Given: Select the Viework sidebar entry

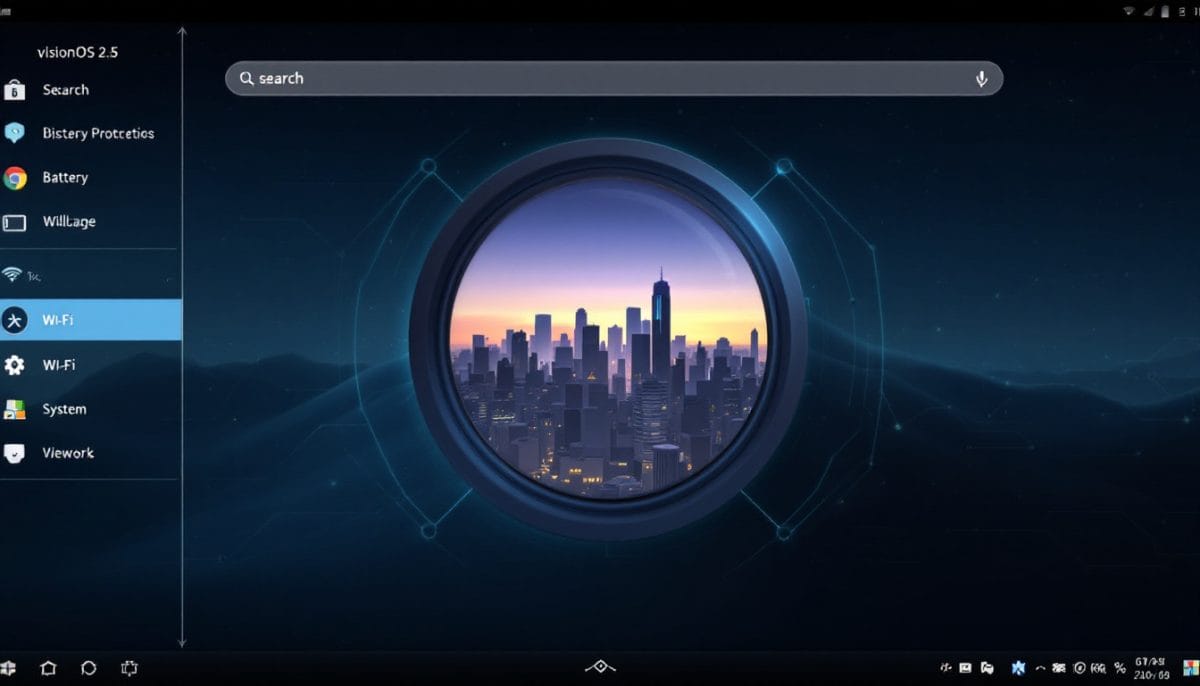Looking at the screenshot, I should pyautogui.click(x=90, y=453).
